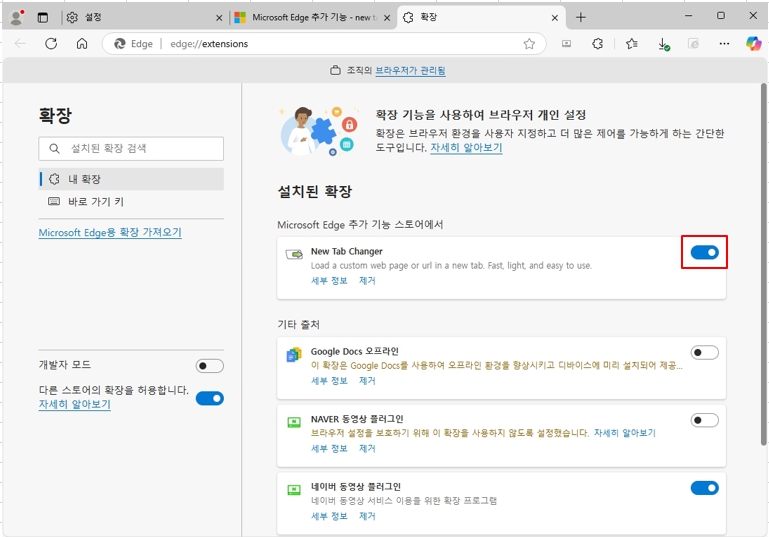Open the favorites list icon

coord(632,44)
